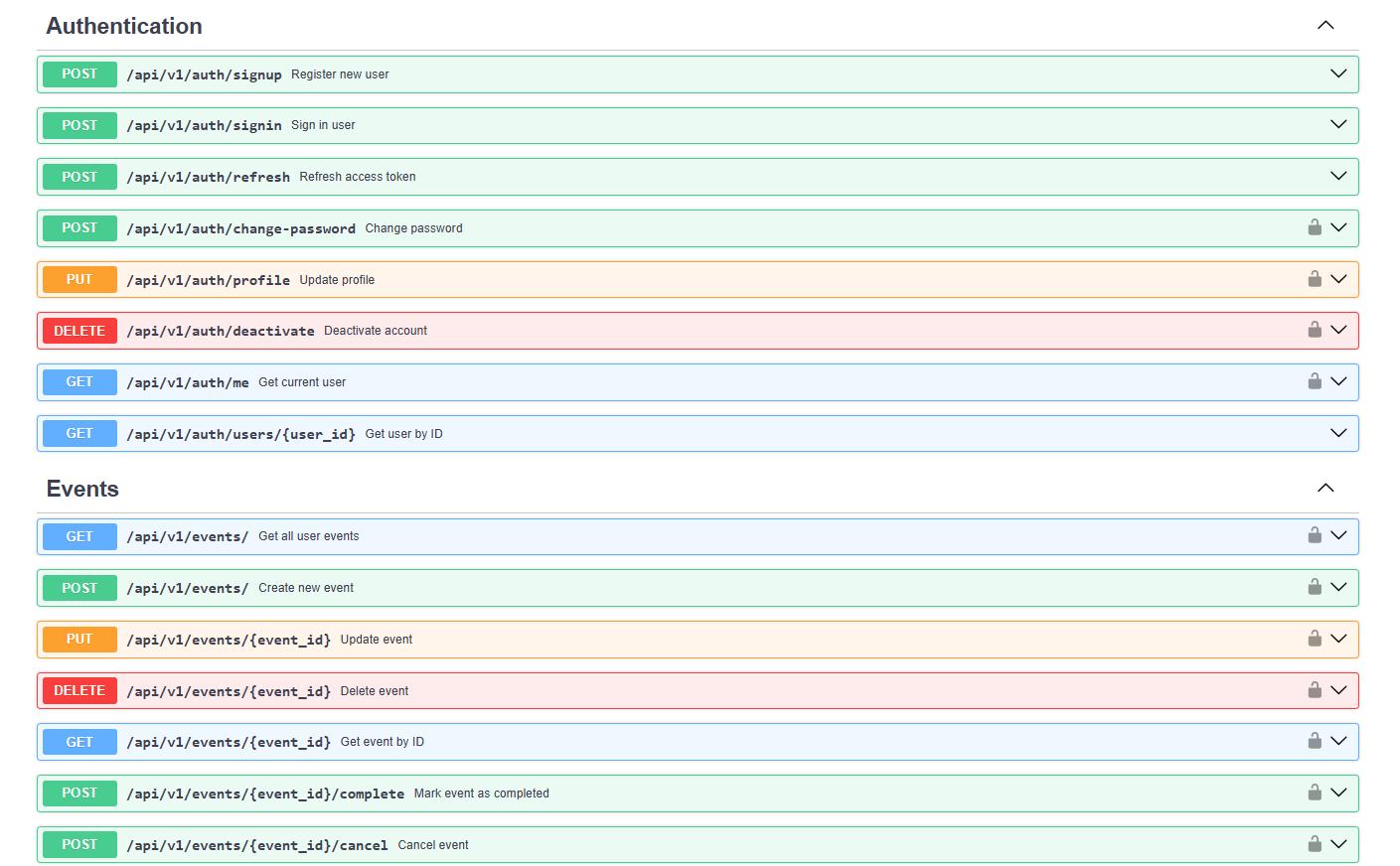The width and height of the screenshot is (1400, 866).
Task: Expand the Update event row chevron
Action: pyautogui.click(x=1337, y=639)
